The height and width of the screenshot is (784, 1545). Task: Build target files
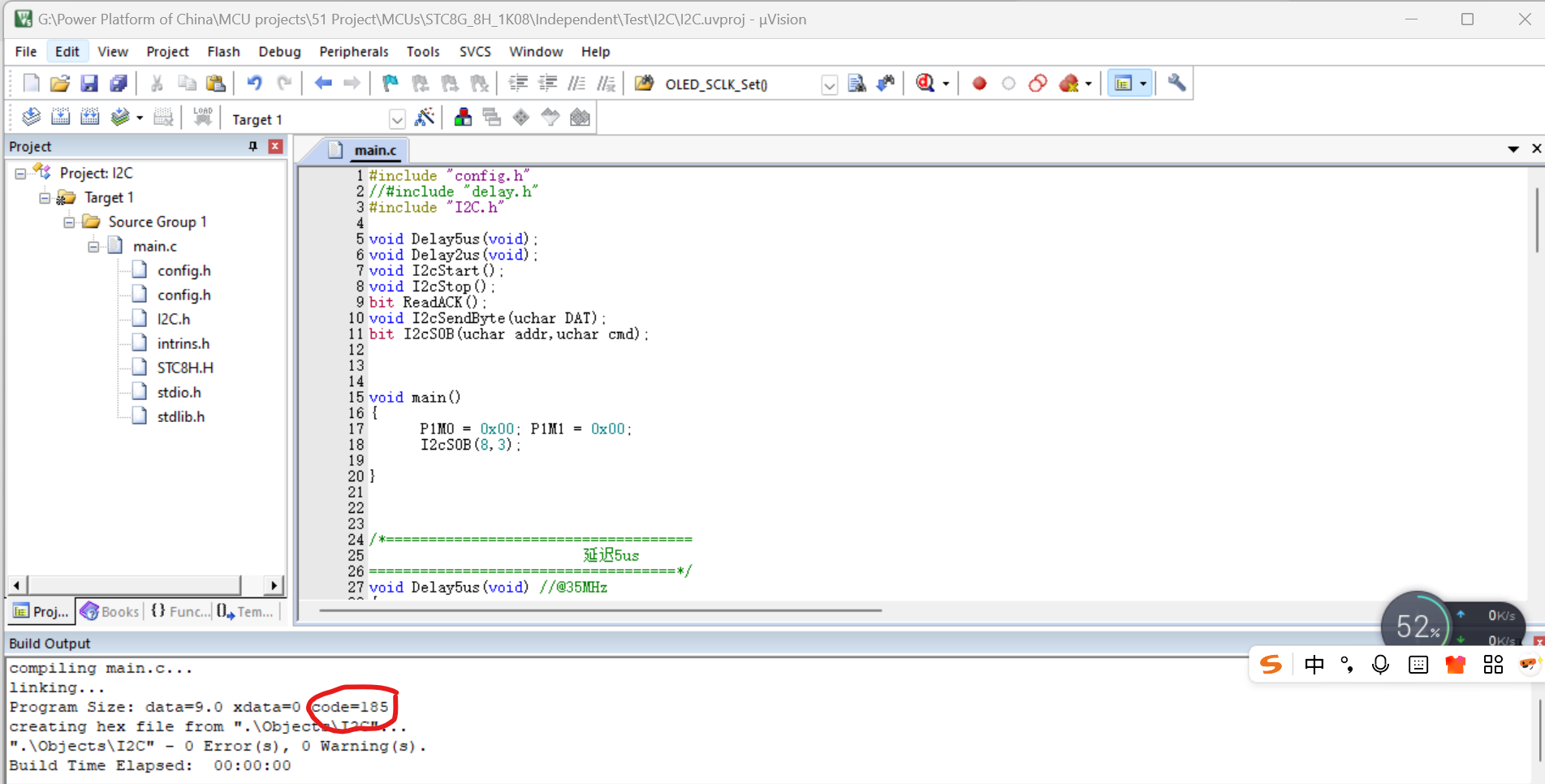(x=60, y=118)
